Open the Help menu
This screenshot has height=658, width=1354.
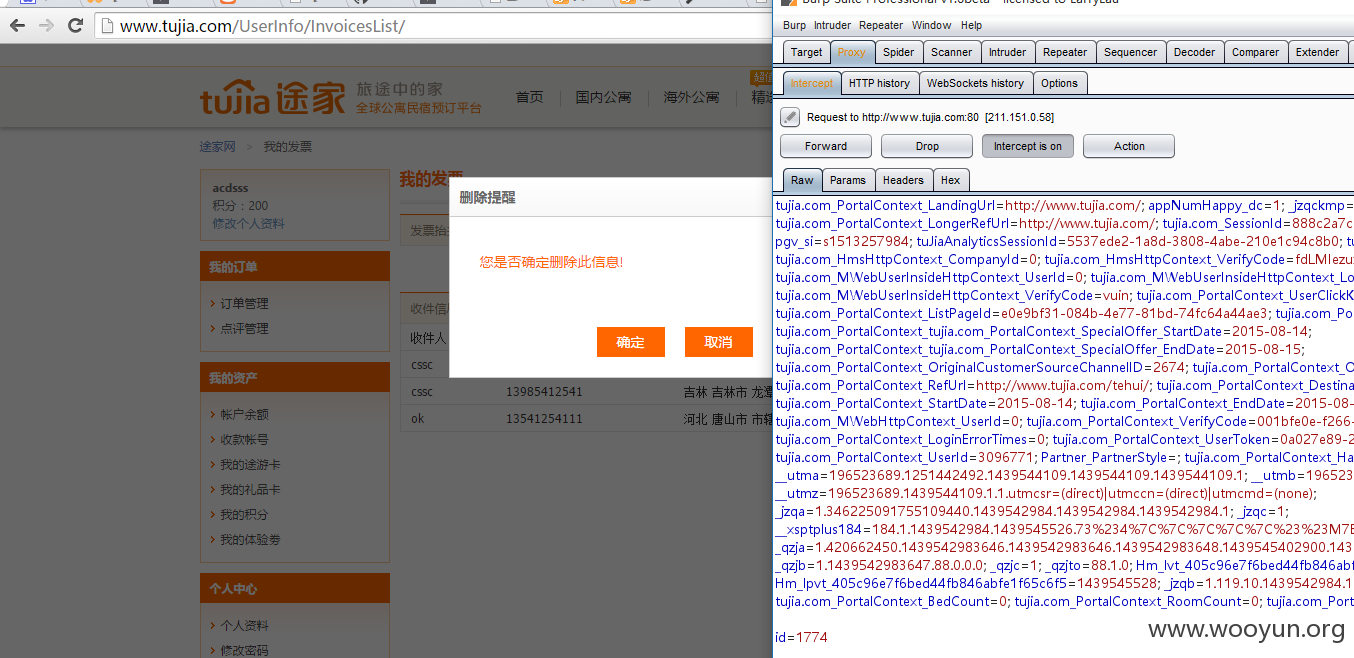coord(971,25)
